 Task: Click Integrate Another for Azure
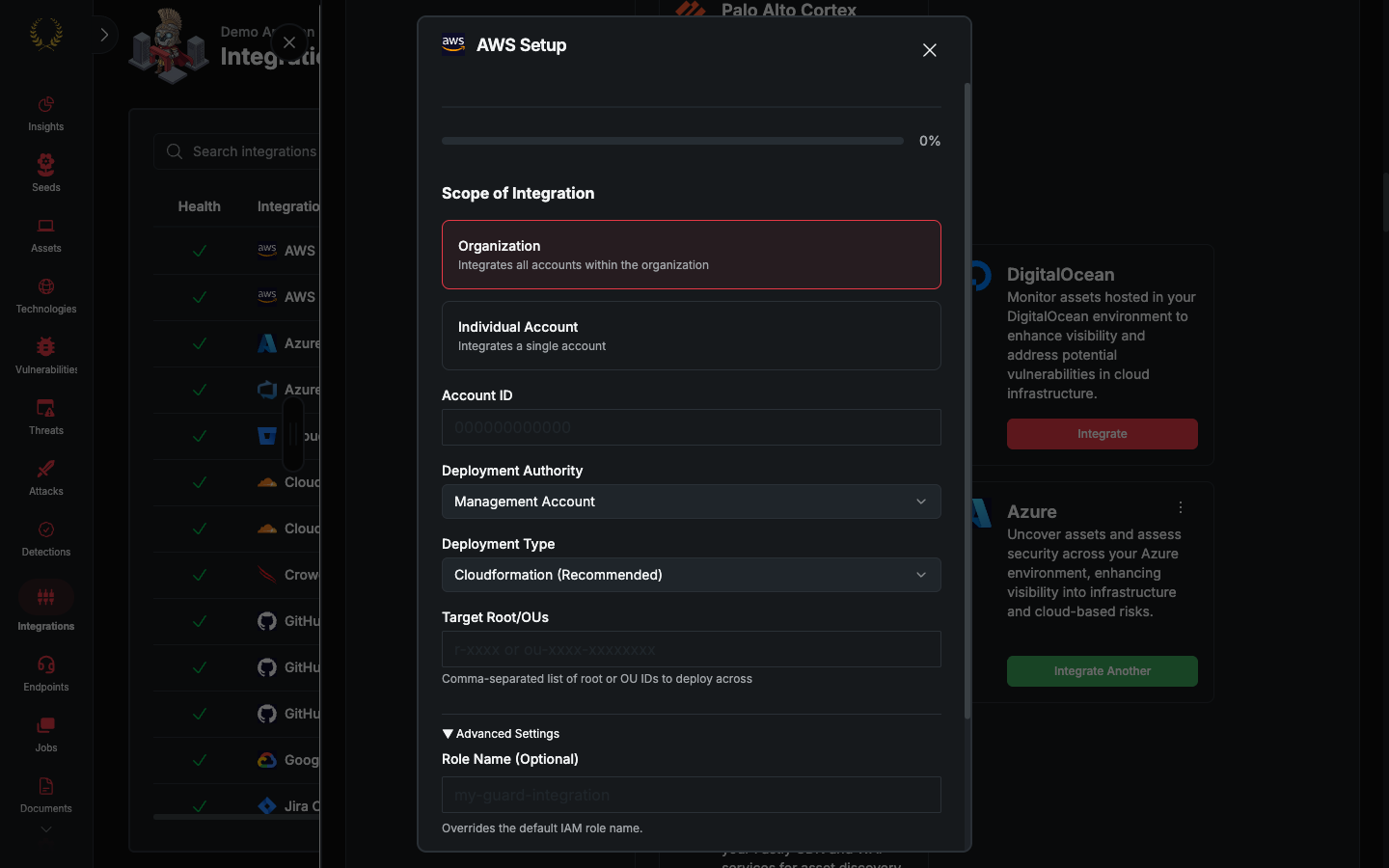click(1102, 671)
